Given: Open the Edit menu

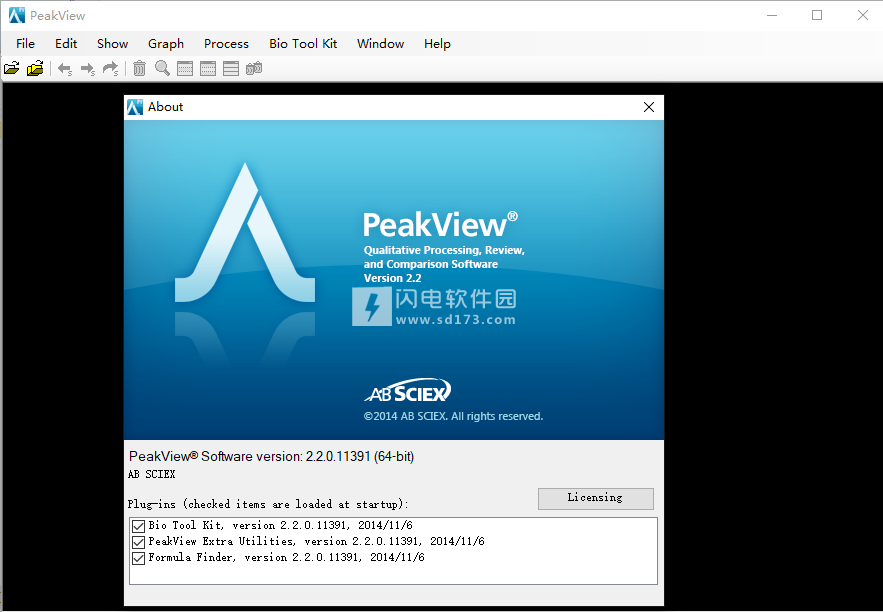Looking at the screenshot, I should tap(66, 43).
